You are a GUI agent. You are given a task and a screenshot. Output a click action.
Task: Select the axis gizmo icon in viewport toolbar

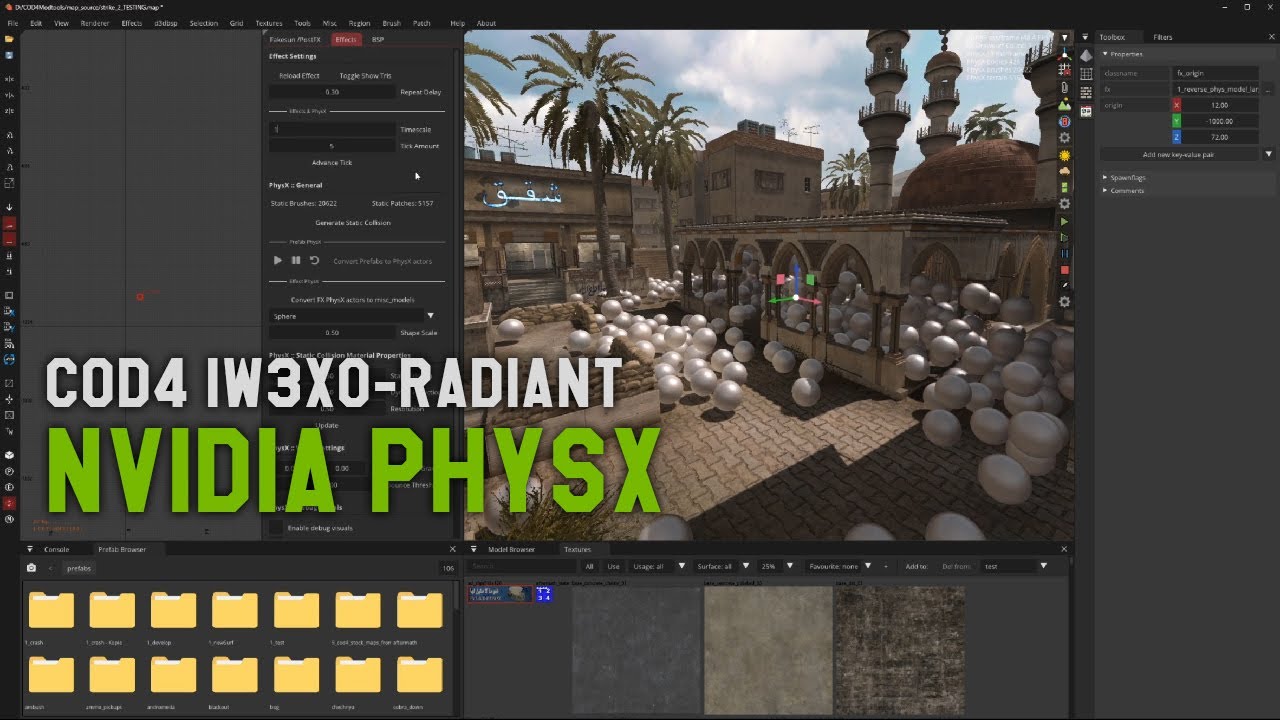pos(1064,54)
